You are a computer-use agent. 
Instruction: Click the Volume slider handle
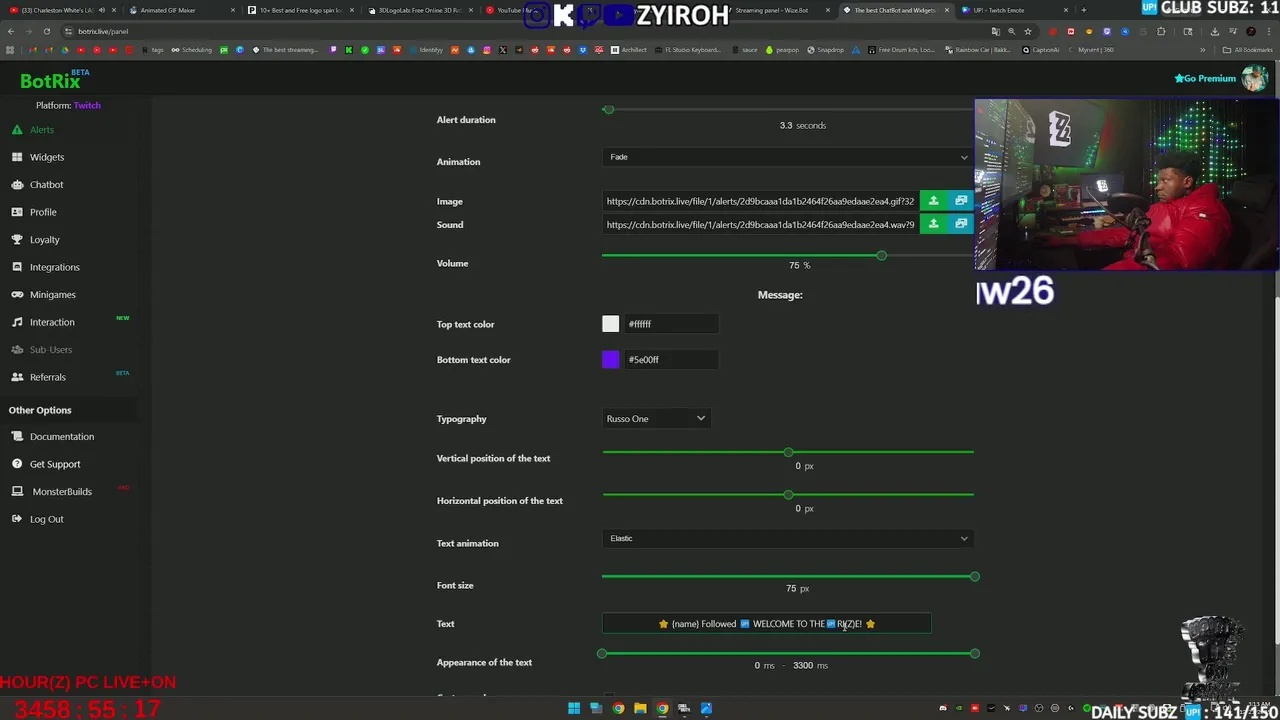tap(881, 256)
